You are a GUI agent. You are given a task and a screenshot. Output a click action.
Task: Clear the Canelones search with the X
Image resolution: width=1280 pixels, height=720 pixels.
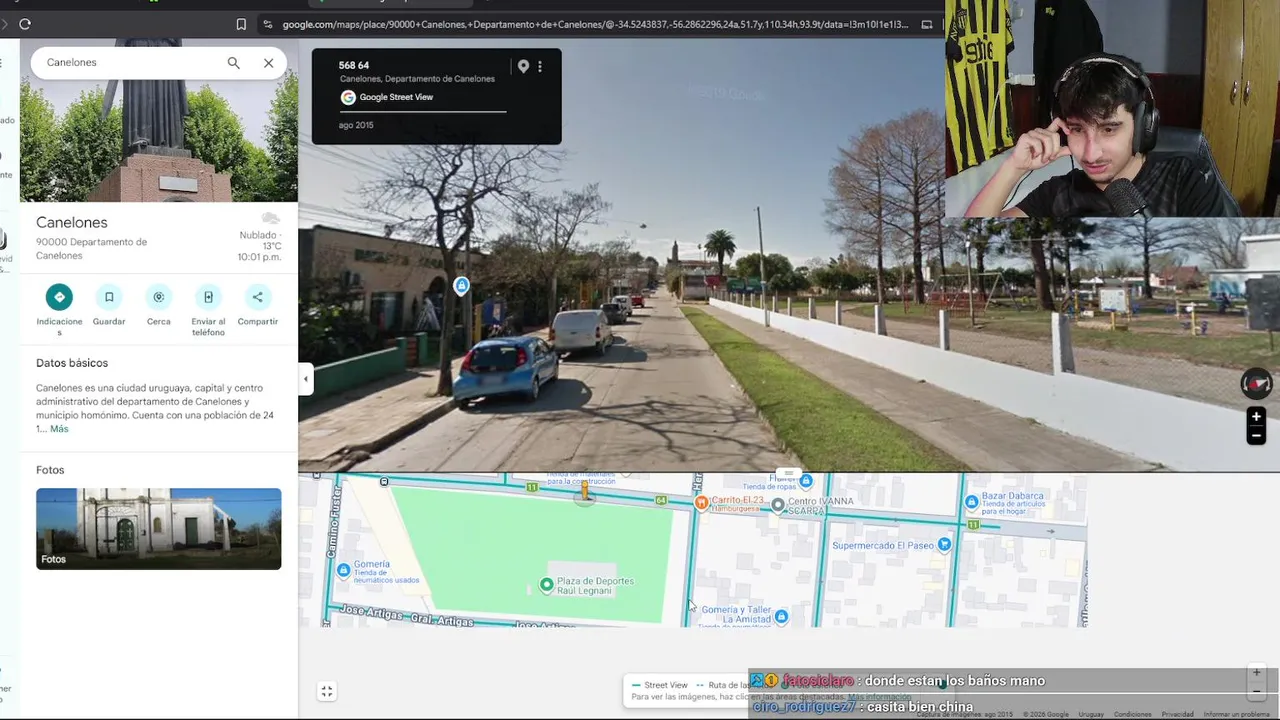268,63
